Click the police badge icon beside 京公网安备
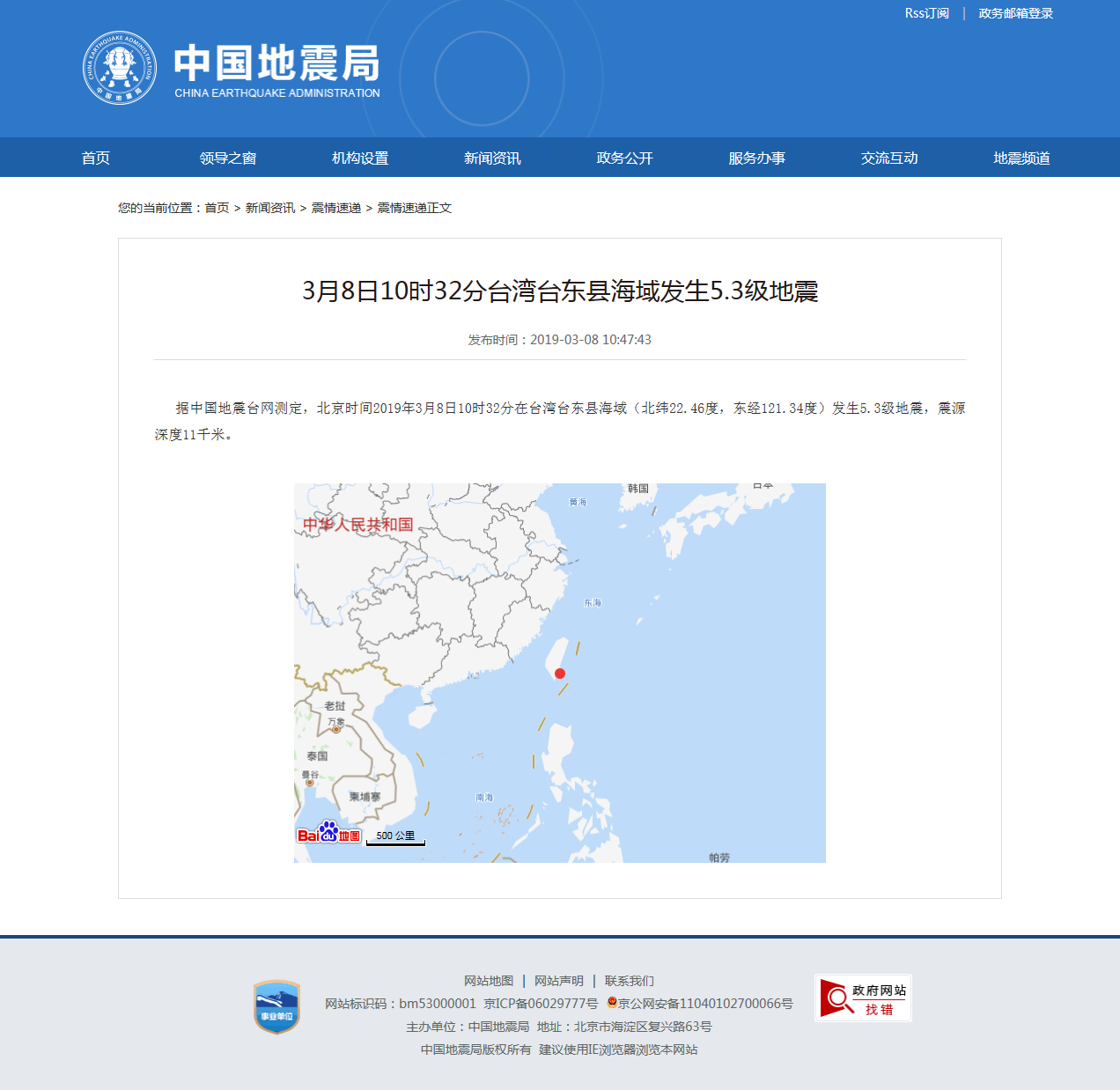The image size is (1120, 1090). [612, 1003]
